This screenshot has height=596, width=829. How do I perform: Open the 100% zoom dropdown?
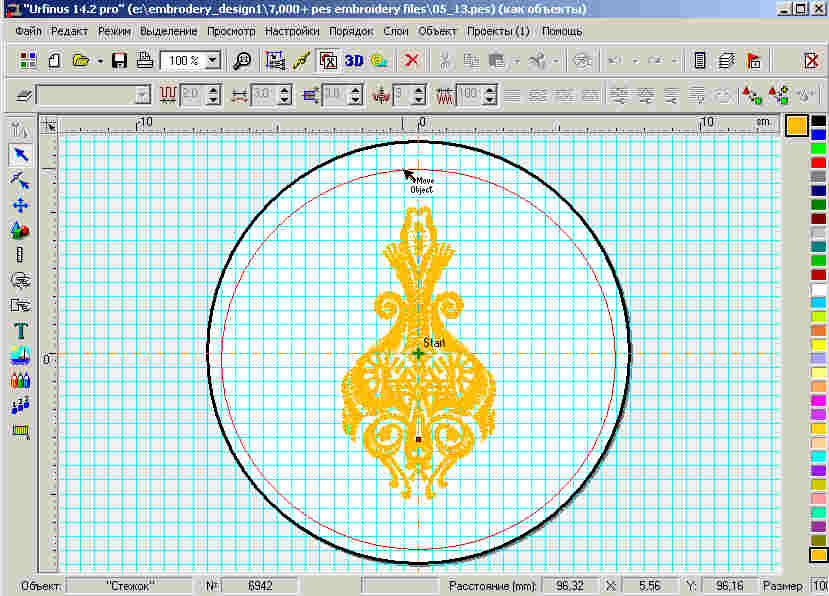212,61
